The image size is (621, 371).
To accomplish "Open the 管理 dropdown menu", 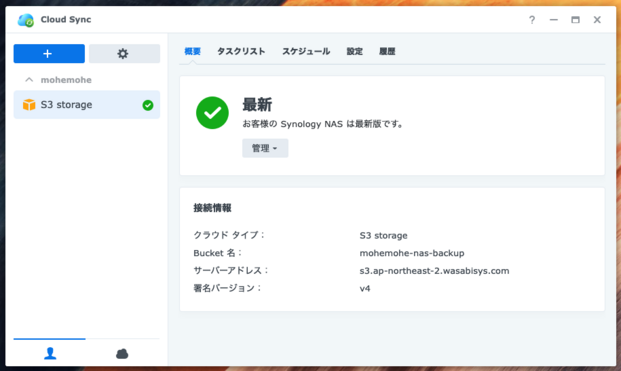I will (265, 148).
